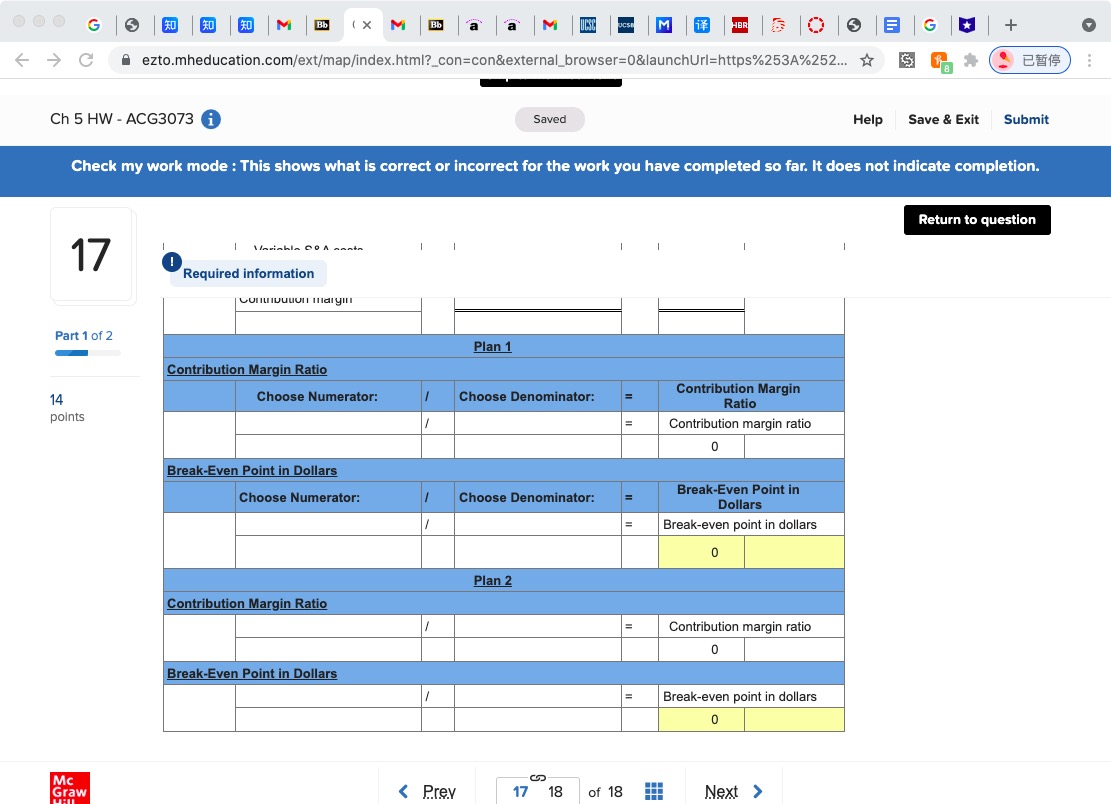Image resolution: width=1111 pixels, height=804 pixels.
Task: Click question number 18 in the pager
Action: pos(555,791)
